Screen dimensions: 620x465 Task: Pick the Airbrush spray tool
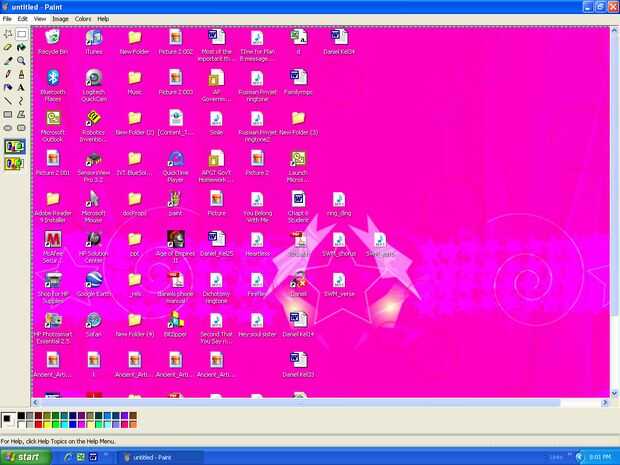(8, 88)
